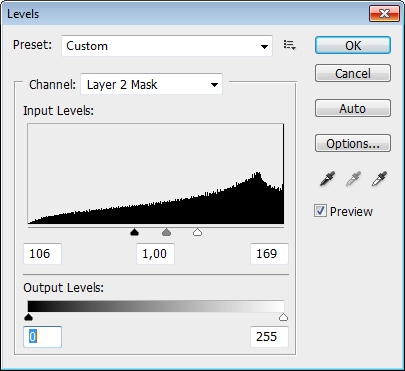Viewport: 405px width, 371px height.
Task: Expand the Channel dropdown Layer 2 Mask
Action: click(151, 84)
